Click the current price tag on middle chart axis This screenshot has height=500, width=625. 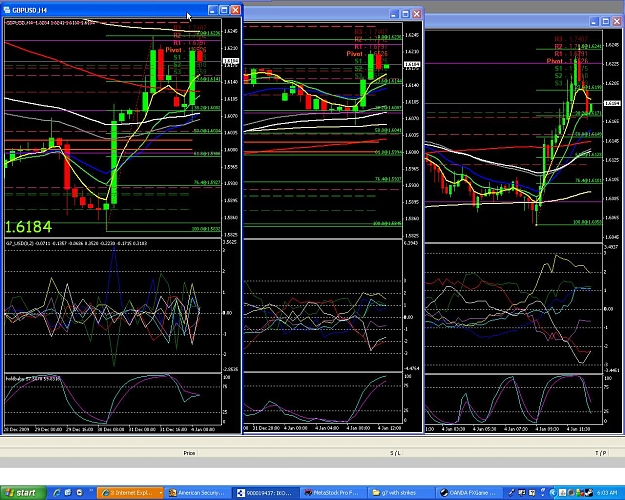coord(412,64)
